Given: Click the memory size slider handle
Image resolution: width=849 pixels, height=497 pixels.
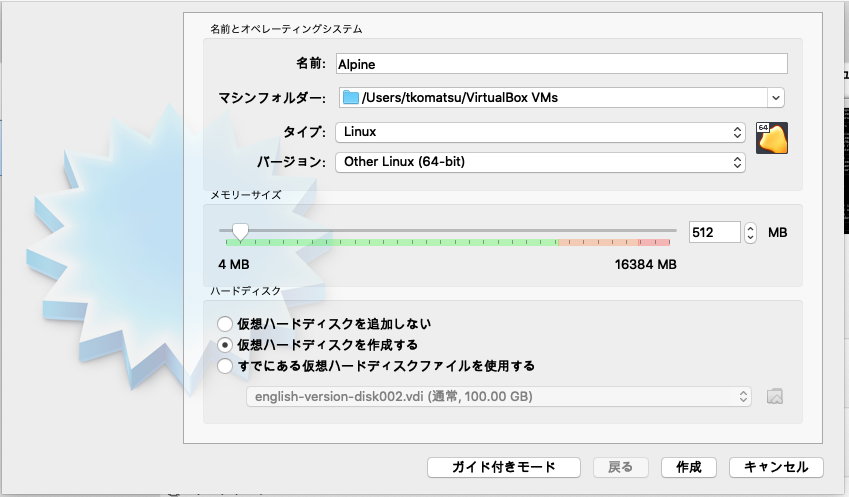Looking at the screenshot, I should [x=240, y=232].
